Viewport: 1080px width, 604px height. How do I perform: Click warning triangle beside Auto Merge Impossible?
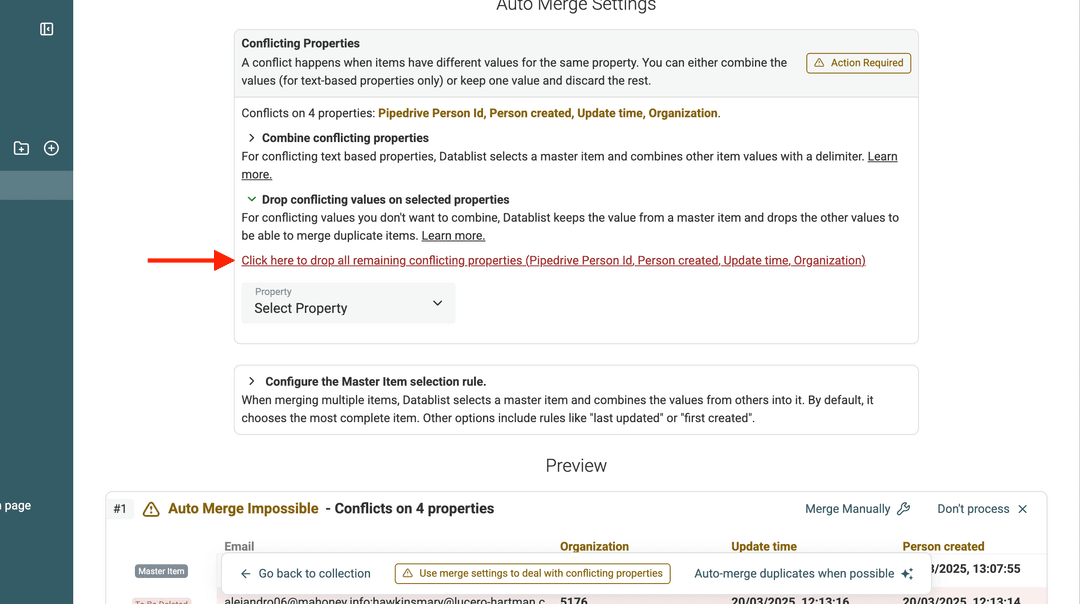click(151, 508)
